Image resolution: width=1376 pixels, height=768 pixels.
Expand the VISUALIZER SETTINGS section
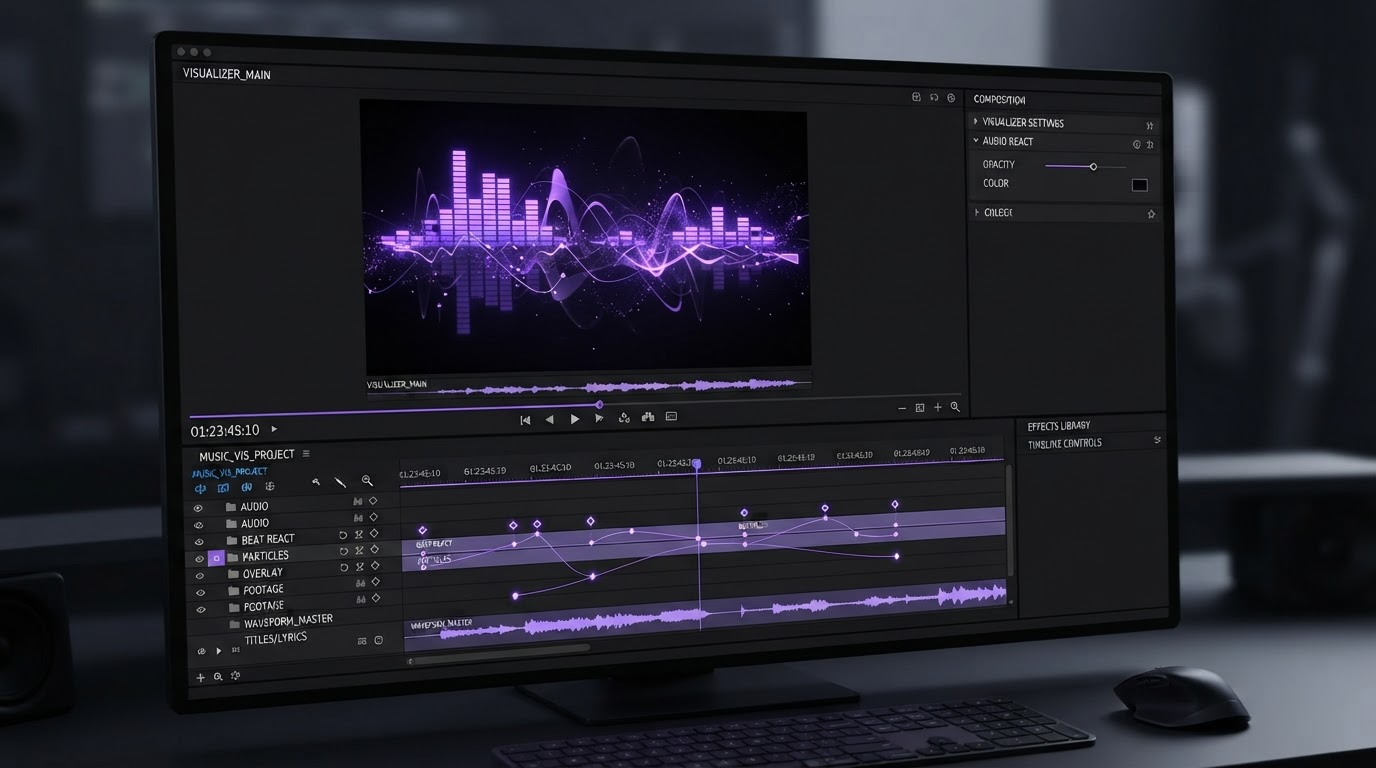click(x=976, y=122)
